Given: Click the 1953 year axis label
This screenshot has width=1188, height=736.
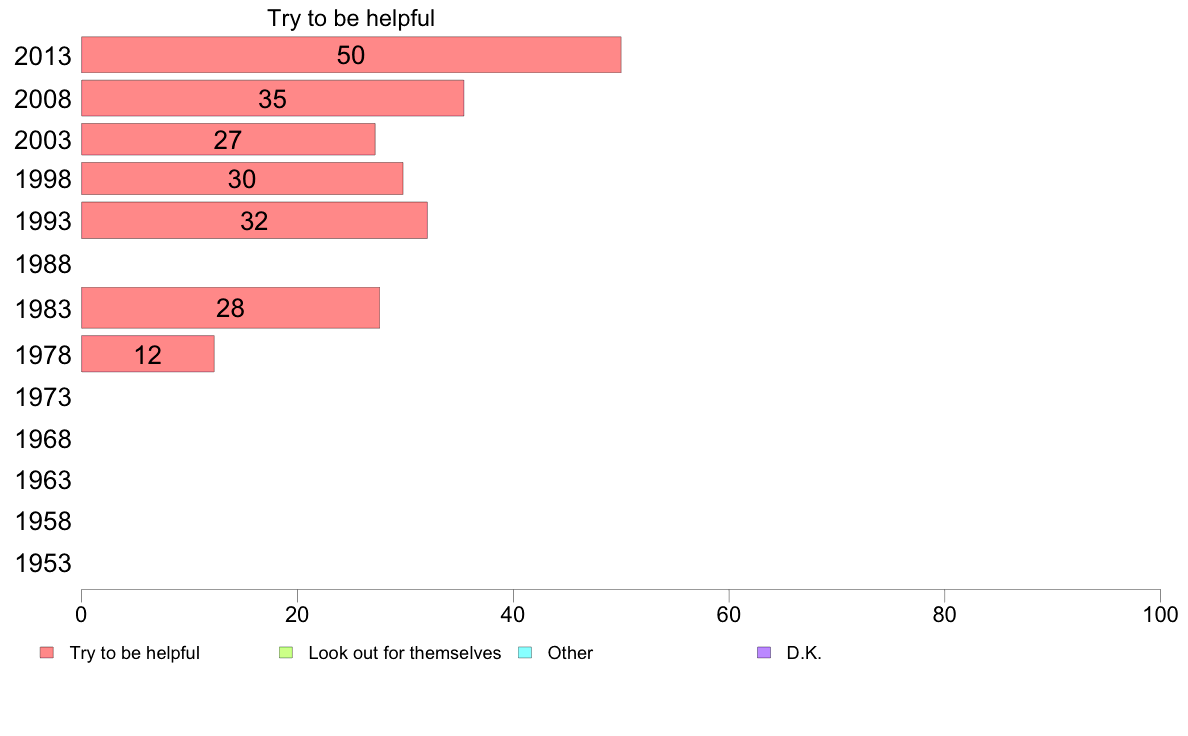Looking at the screenshot, I should pyautogui.click(x=43, y=563).
